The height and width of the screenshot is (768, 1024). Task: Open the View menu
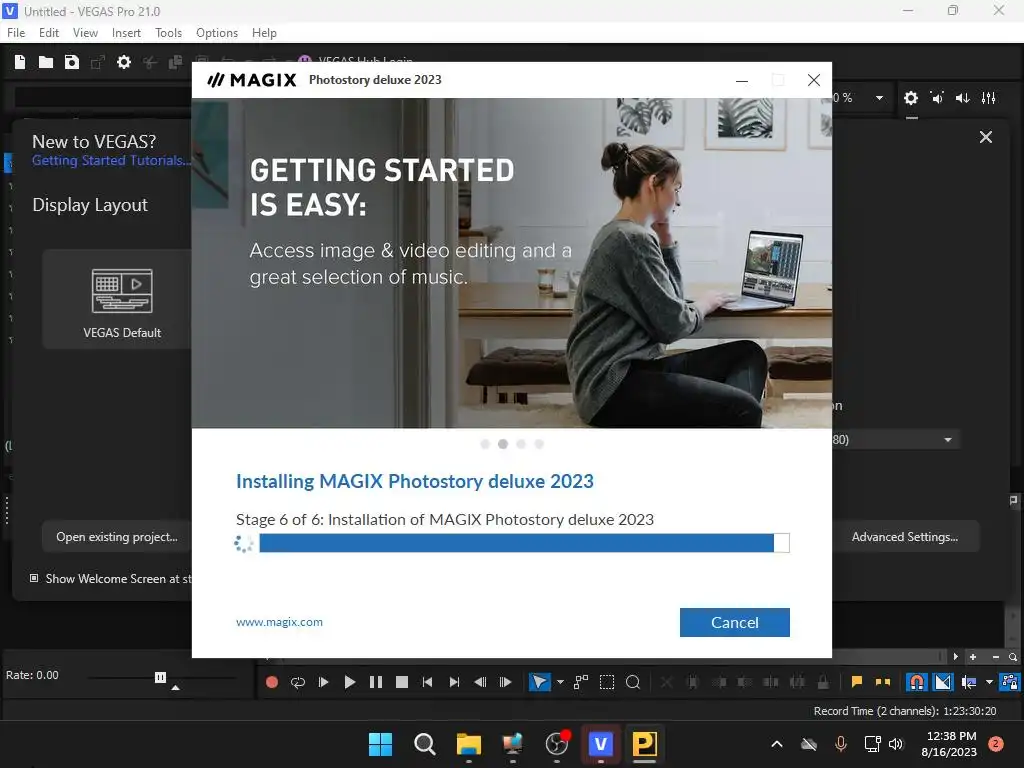(x=85, y=33)
